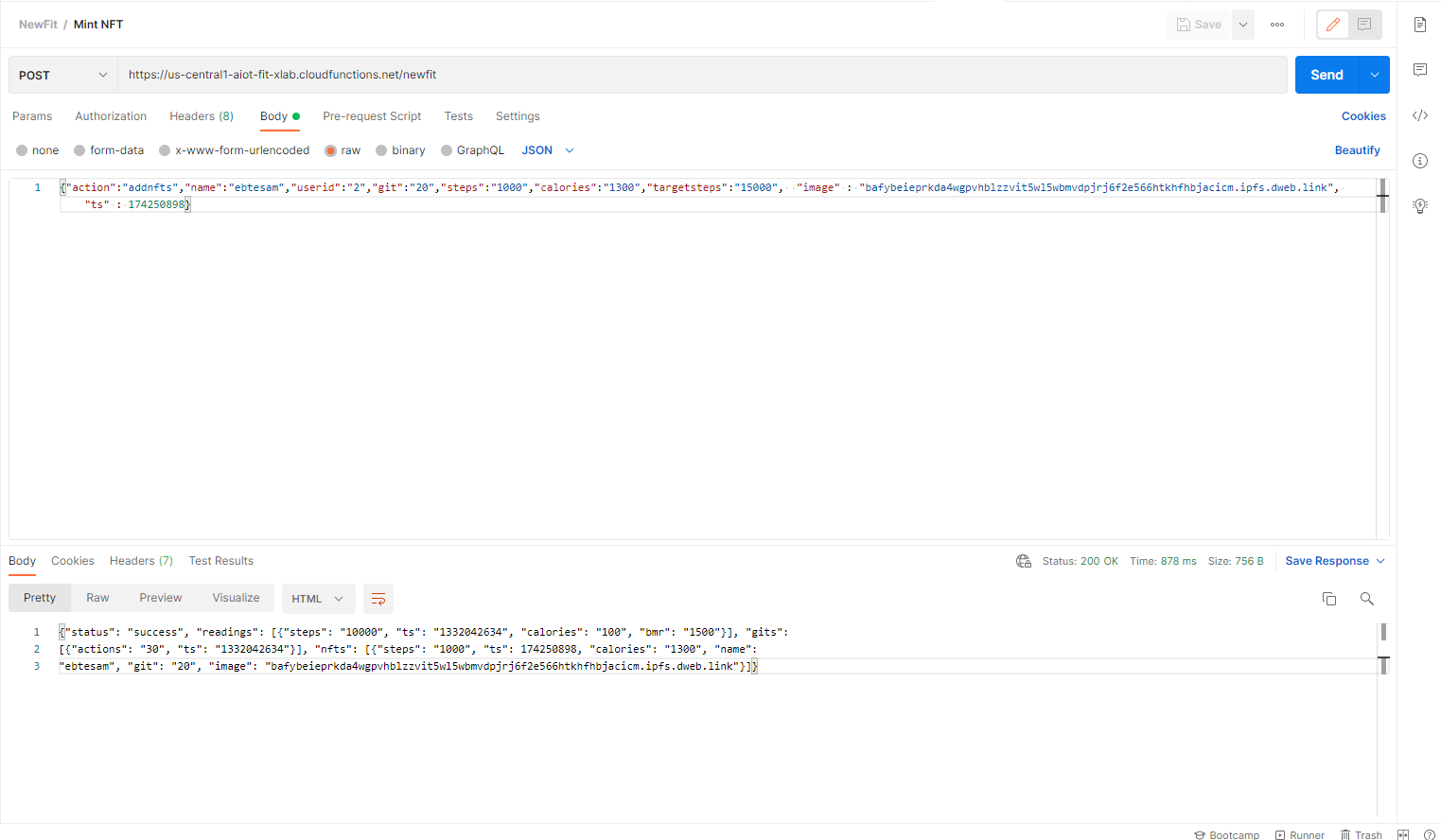The width and height of the screenshot is (1441, 840).
Task: Open the HTML response format dropdown
Action: point(318,599)
